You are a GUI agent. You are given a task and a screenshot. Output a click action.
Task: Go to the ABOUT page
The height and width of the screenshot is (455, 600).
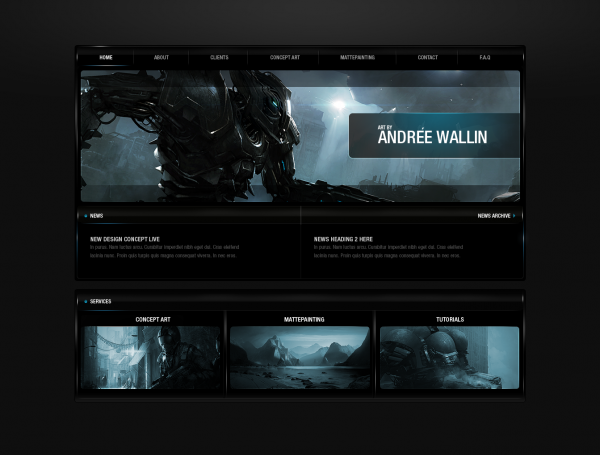click(161, 57)
